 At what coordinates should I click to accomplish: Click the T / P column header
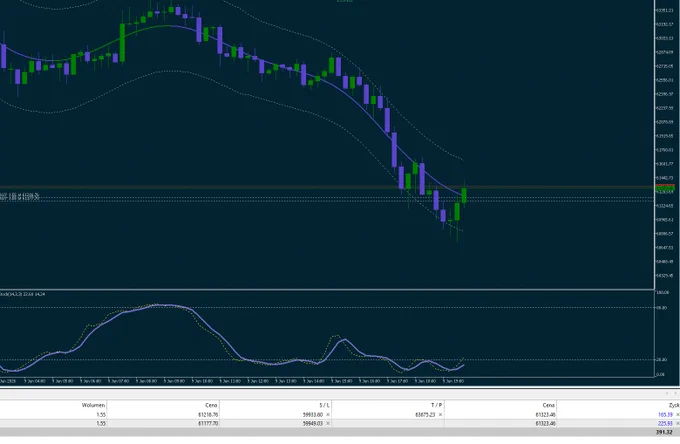coord(436,405)
